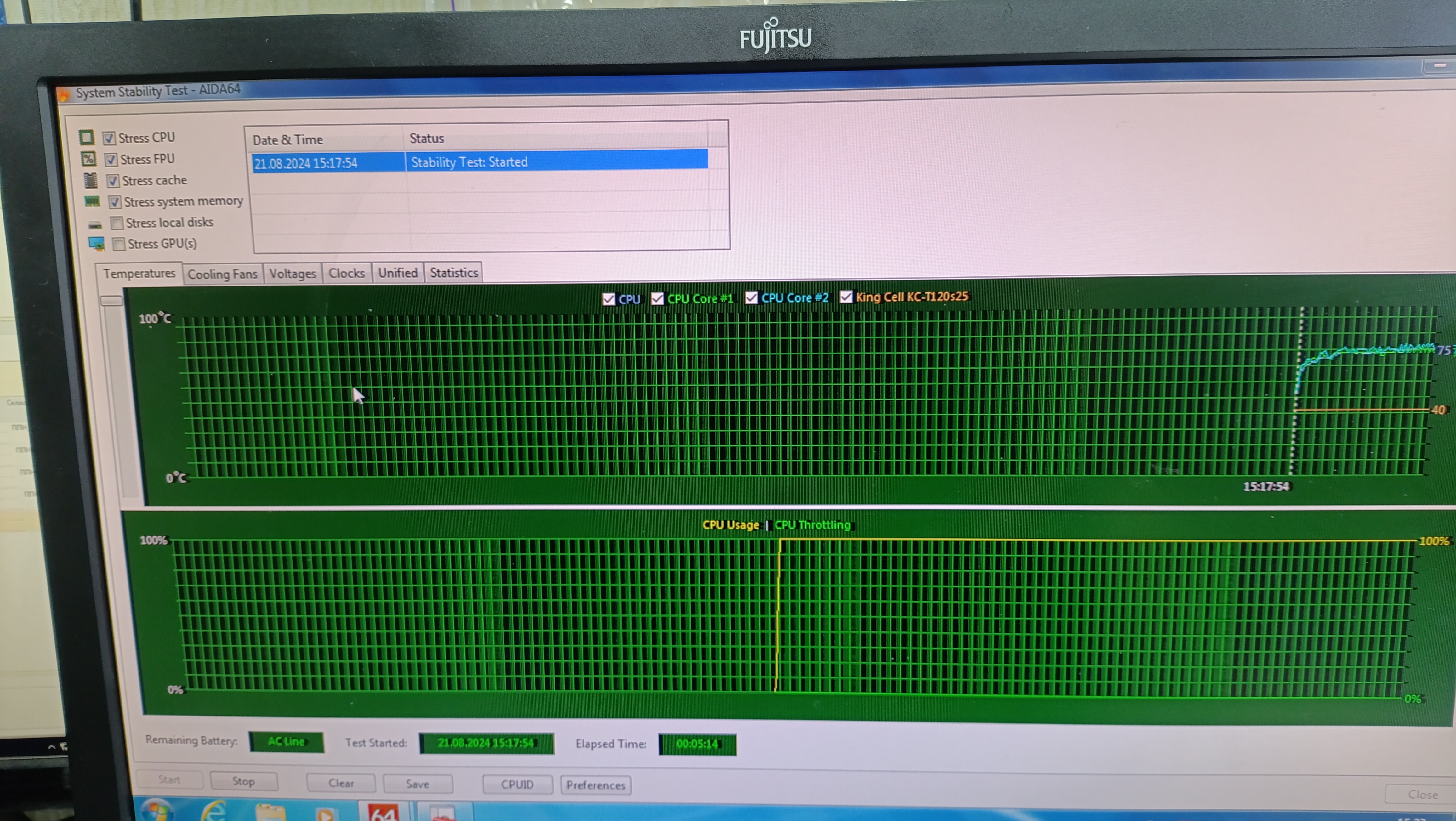1456x821 pixels.
Task: Click the CPU Throttling legend label
Action: [x=812, y=525]
